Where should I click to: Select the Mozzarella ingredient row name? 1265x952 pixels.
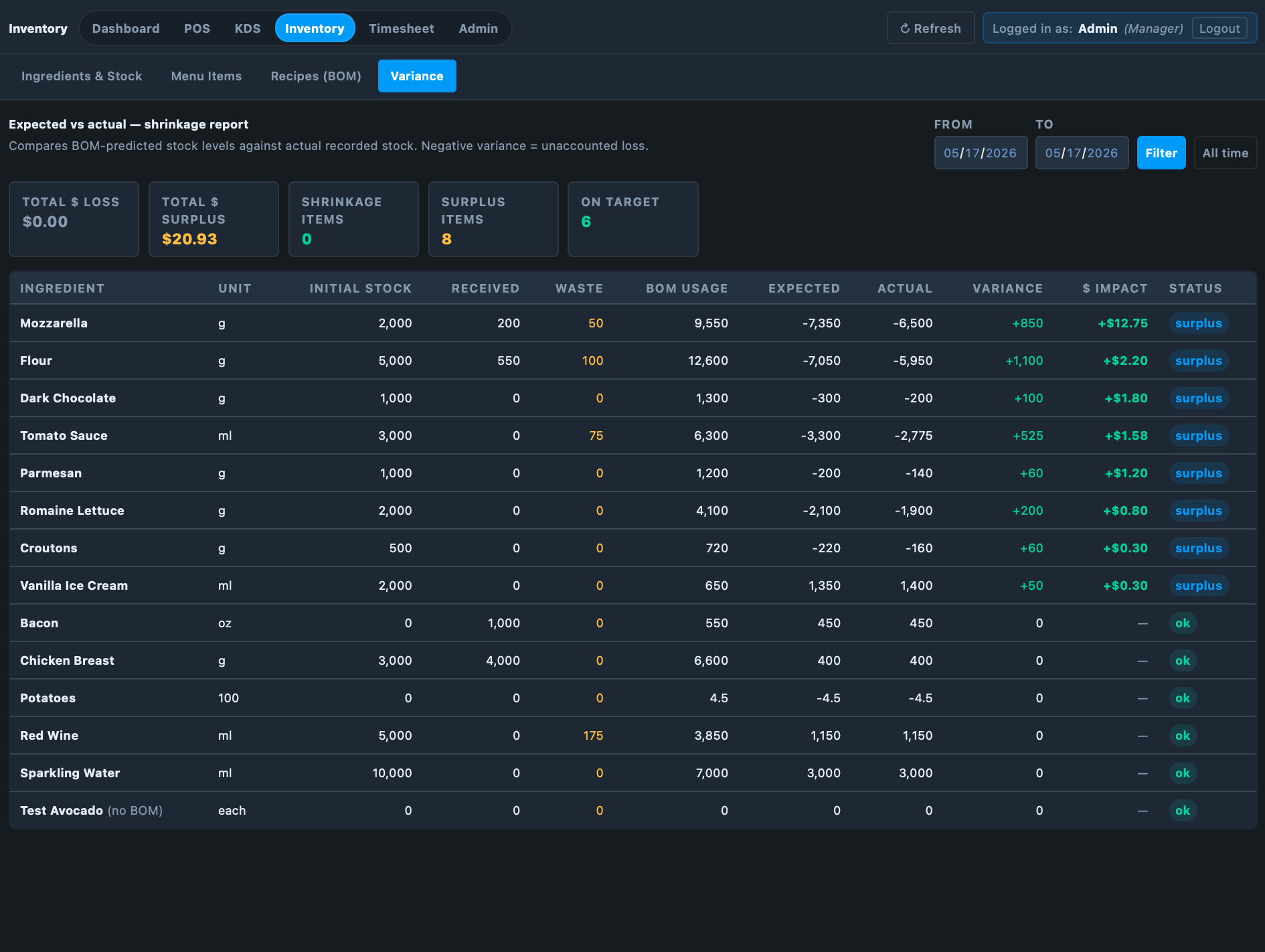(x=54, y=323)
